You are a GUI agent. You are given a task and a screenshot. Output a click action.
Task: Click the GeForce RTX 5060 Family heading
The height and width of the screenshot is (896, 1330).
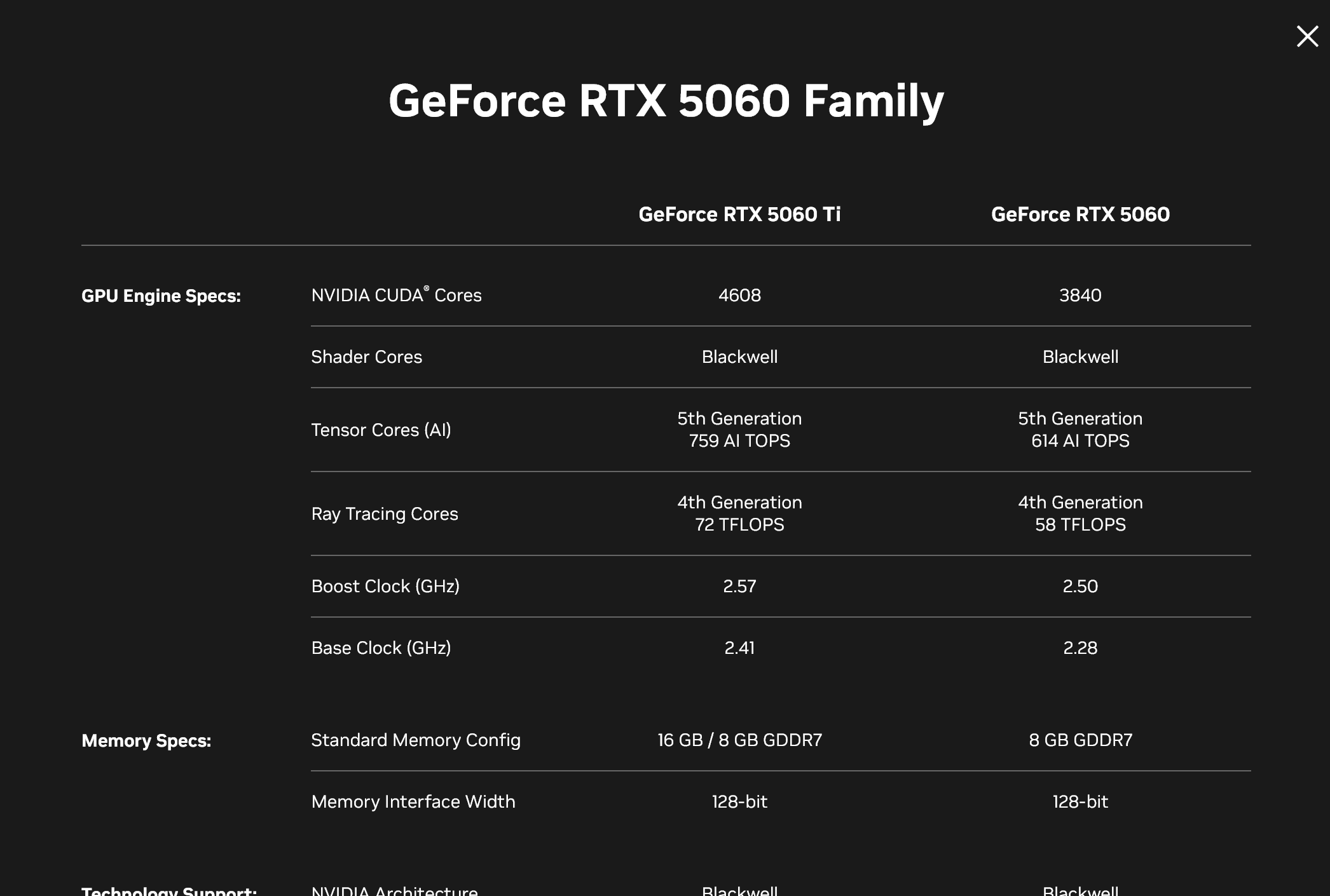pos(666,100)
